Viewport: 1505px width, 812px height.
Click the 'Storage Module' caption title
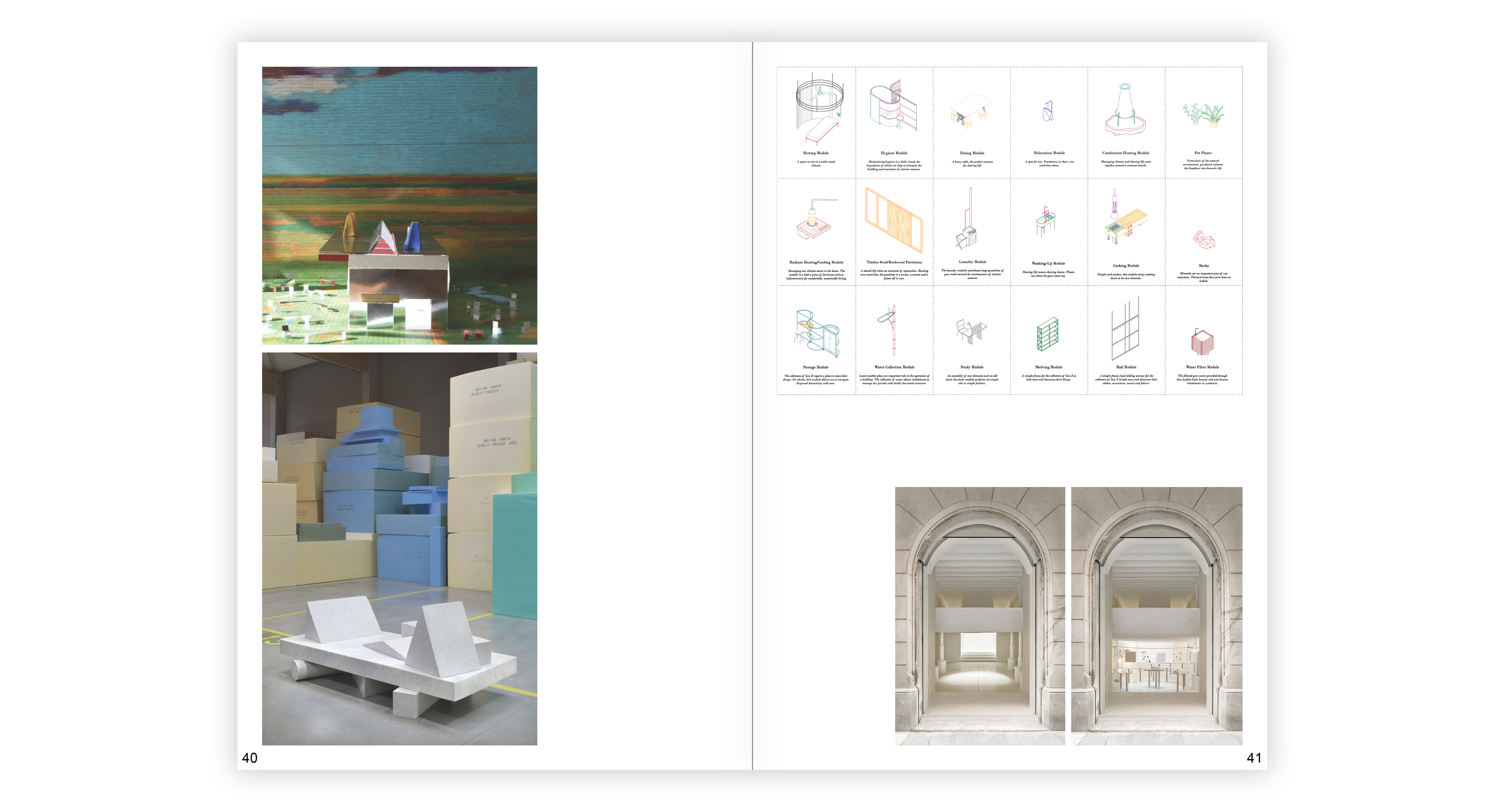pos(816,367)
